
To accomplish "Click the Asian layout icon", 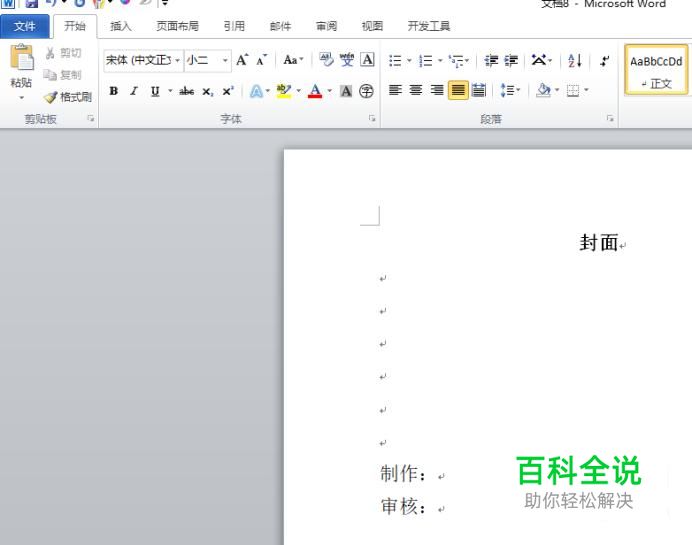I will [538, 60].
